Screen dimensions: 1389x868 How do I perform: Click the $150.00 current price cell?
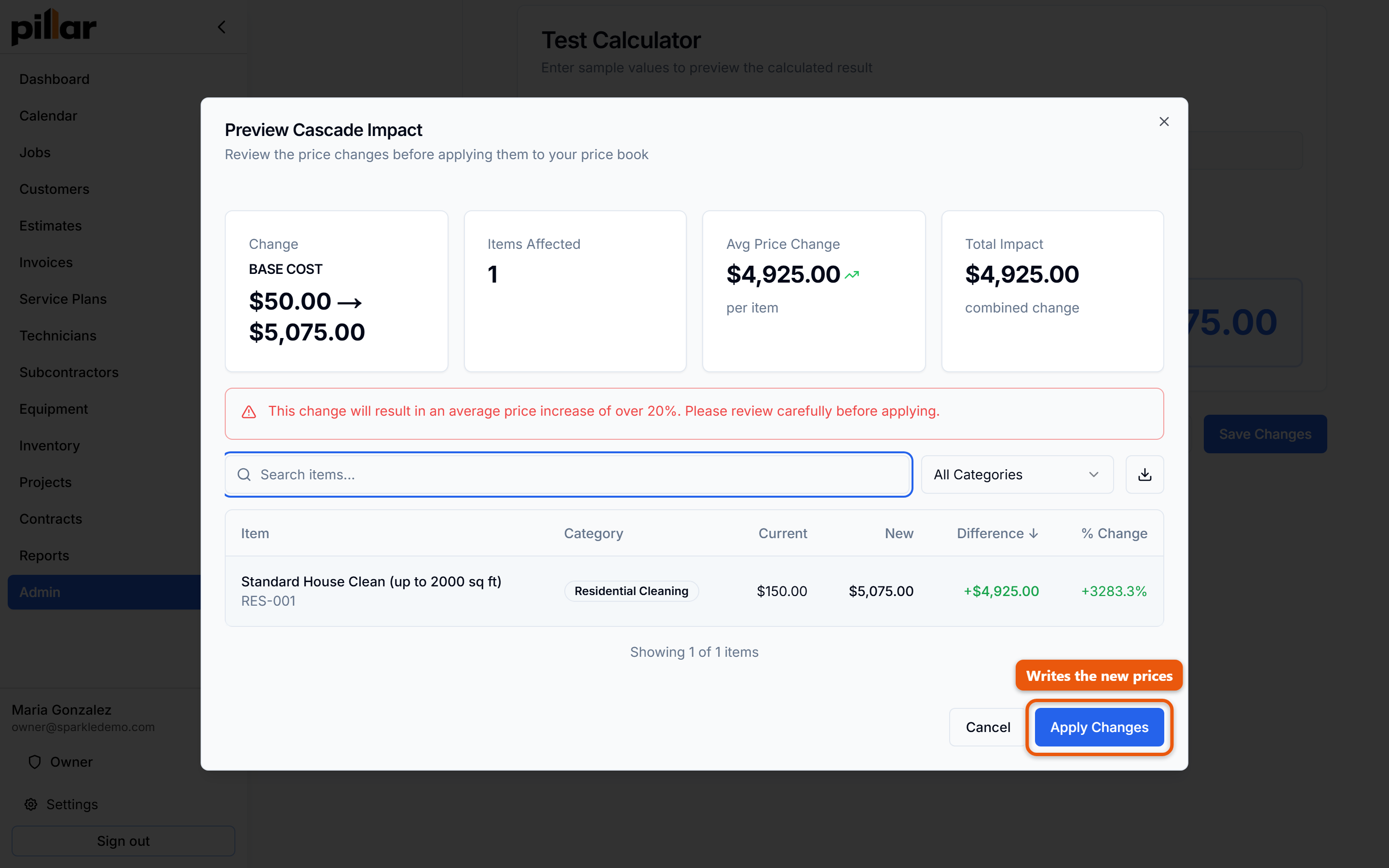782,591
